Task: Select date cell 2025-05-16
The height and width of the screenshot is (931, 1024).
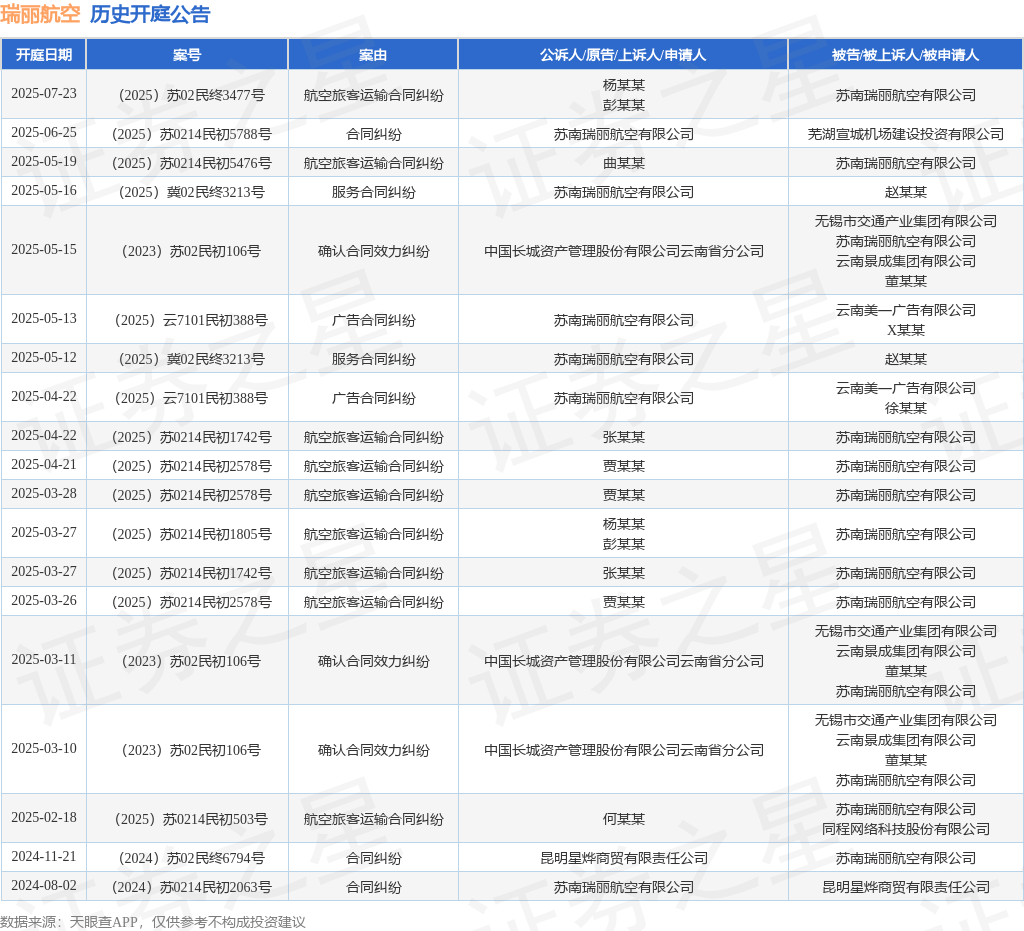Action: click(x=44, y=190)
